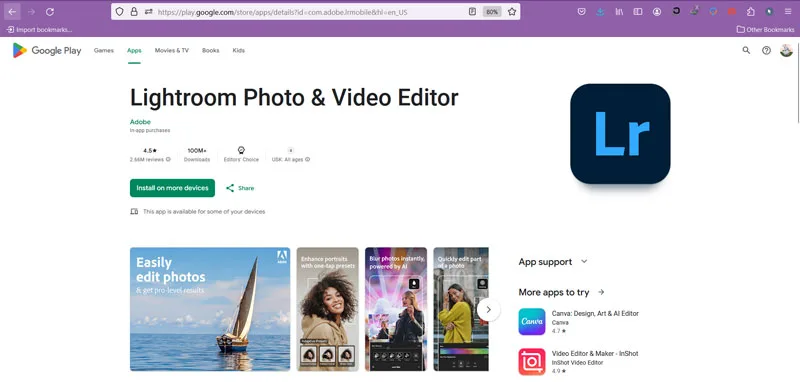Open the Games tab
The width and height of the screenshot is (800, 382).
coord(104,50)
